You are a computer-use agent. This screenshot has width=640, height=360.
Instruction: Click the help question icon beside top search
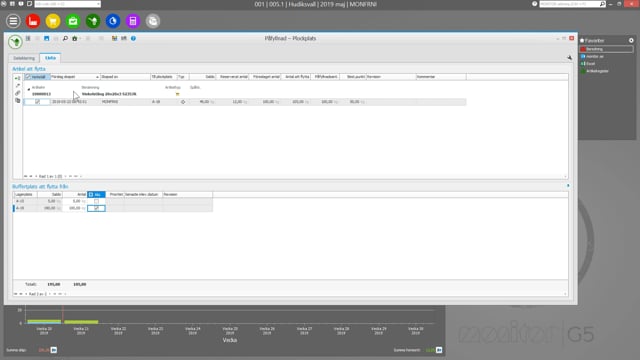click(x=535, y=4)
